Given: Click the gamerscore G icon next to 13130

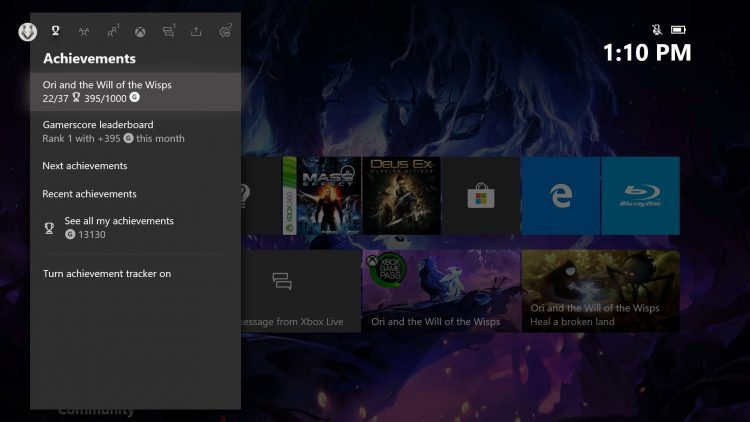Looking at the screenshot, I should [70, 234].
